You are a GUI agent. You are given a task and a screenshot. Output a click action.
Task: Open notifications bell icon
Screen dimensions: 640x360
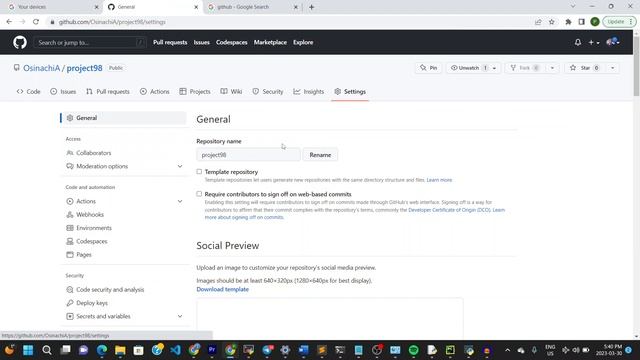(578, 42)
